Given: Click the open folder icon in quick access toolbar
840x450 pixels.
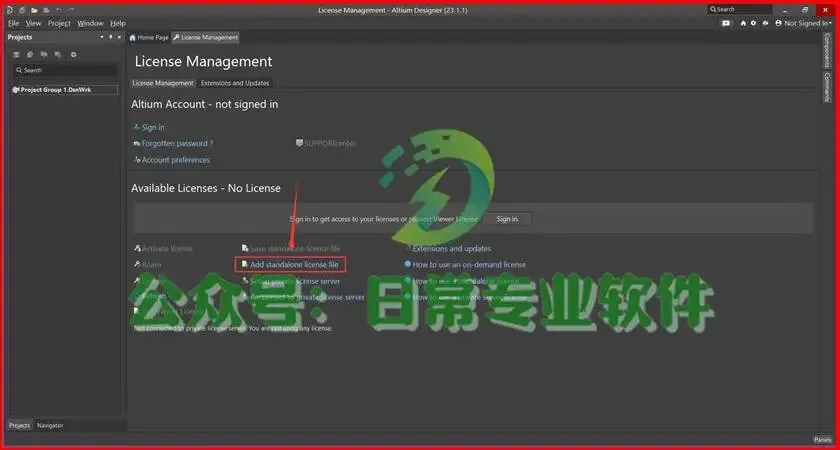Looking at the screenshot, I should pos(34,10).
